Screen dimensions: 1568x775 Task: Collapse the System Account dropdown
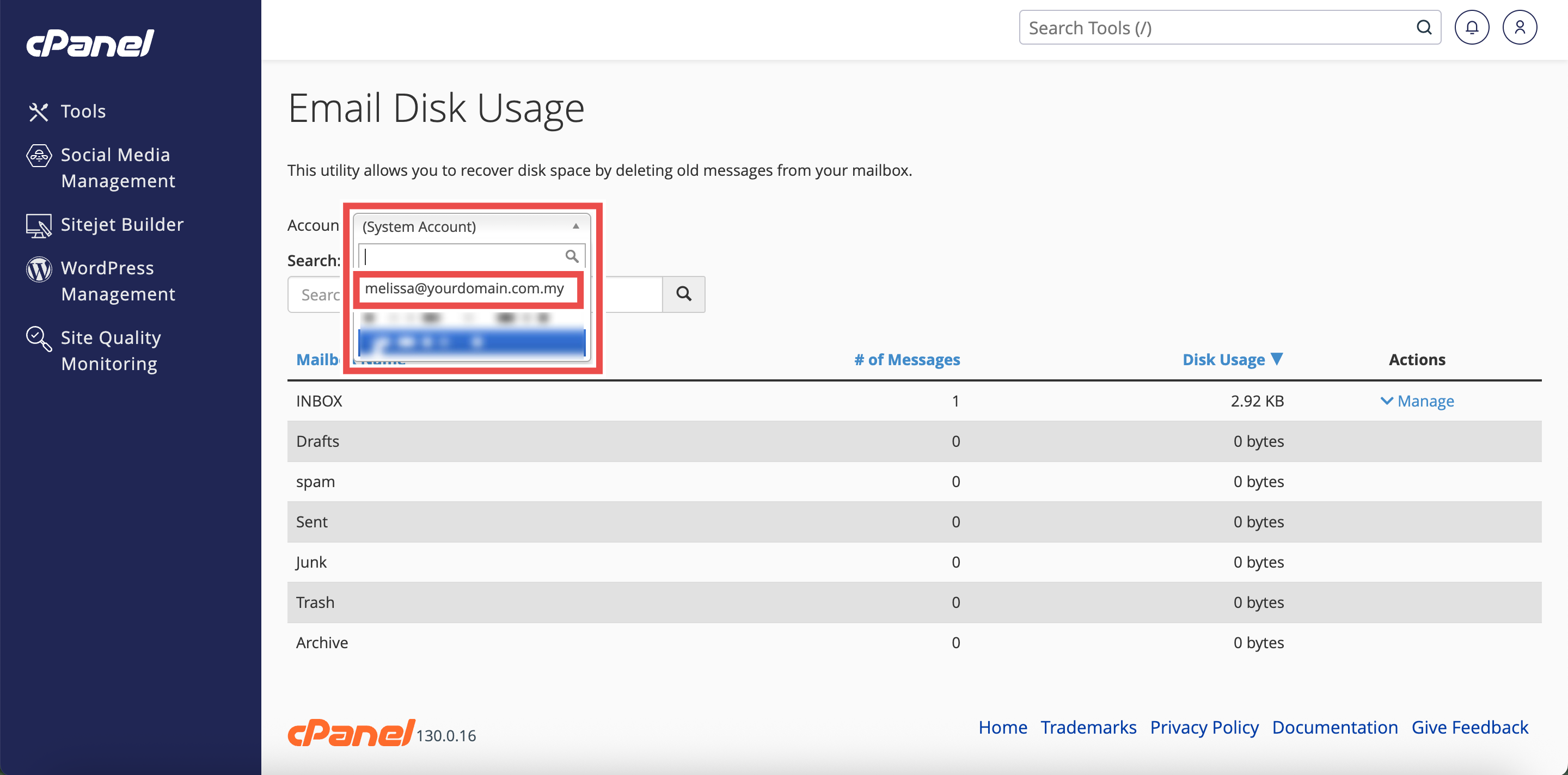point(575,226)
